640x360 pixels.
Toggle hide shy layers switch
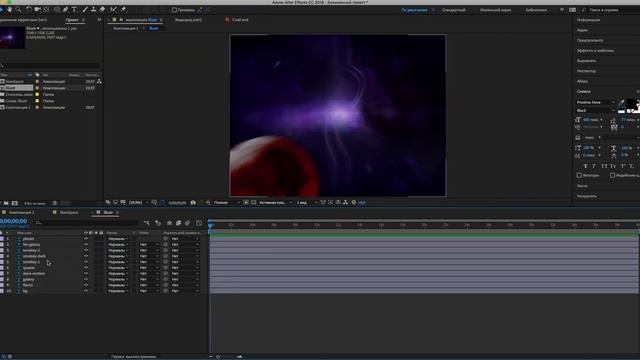(x=169, y=223)
